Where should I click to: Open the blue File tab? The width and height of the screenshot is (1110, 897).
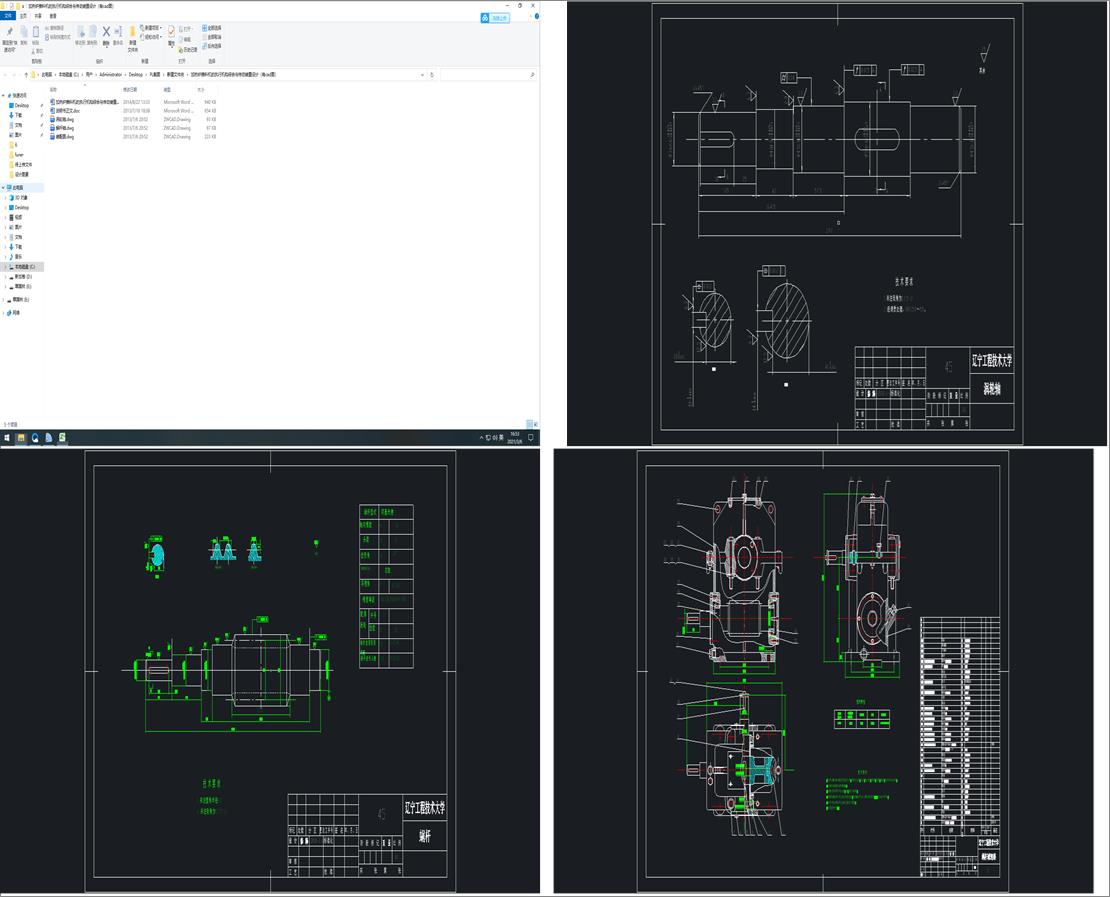[9, 16]
